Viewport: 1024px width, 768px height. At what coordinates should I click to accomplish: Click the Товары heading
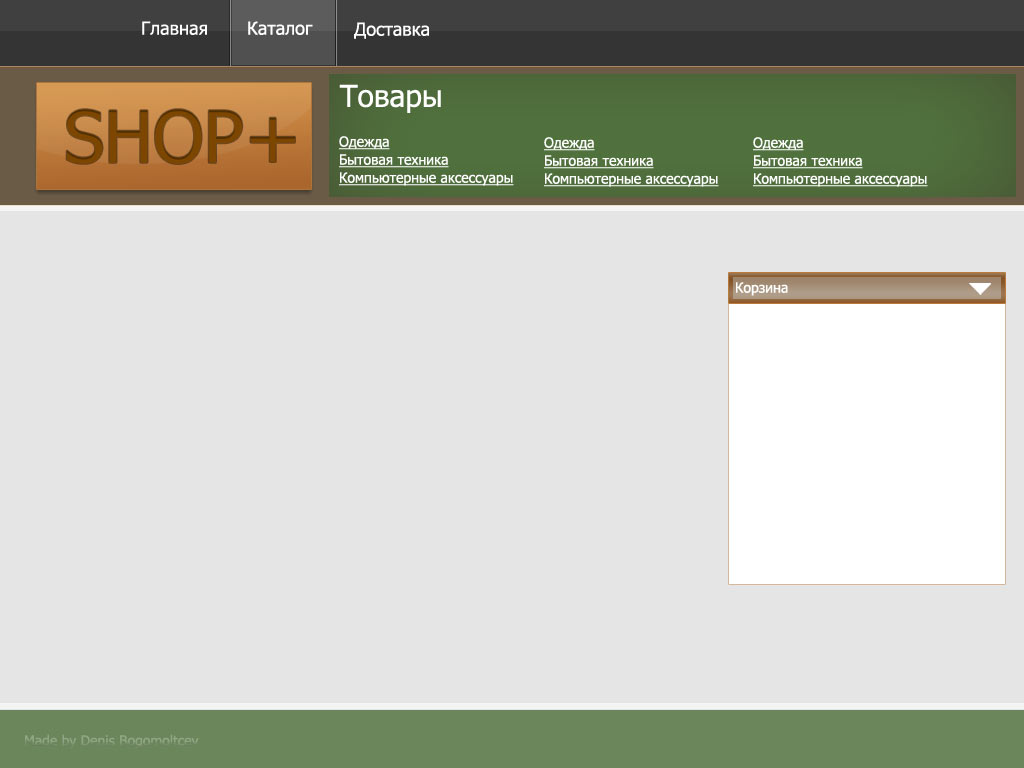coord(390,97)
